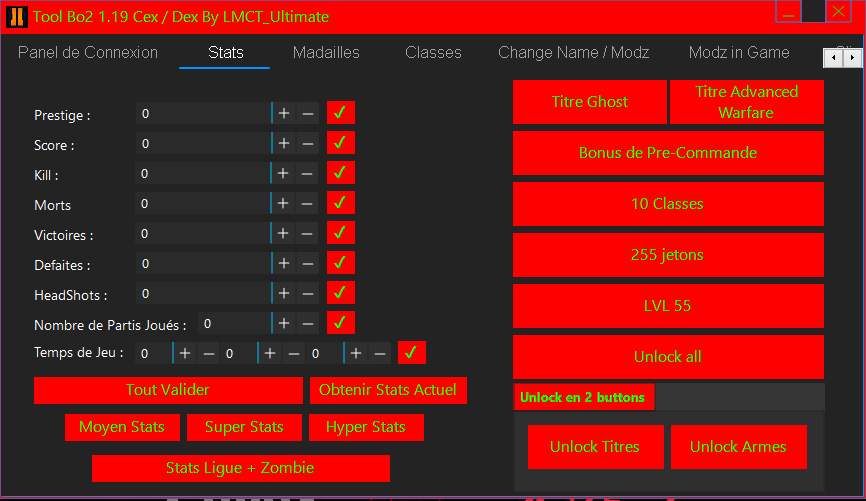Click the Unlock Titres button
866x501 pixels.
pos(595,447)
